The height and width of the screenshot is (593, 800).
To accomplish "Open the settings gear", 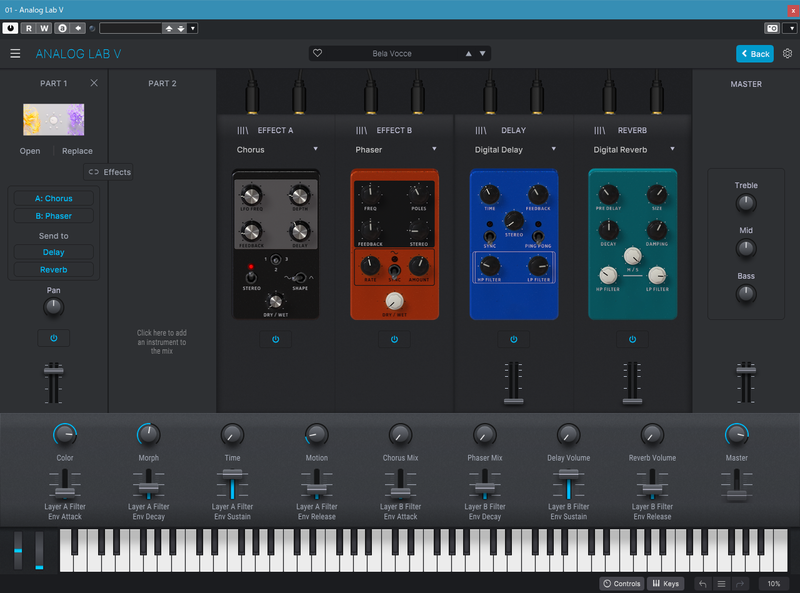I will pyautogui.click(x=787, y=54).
